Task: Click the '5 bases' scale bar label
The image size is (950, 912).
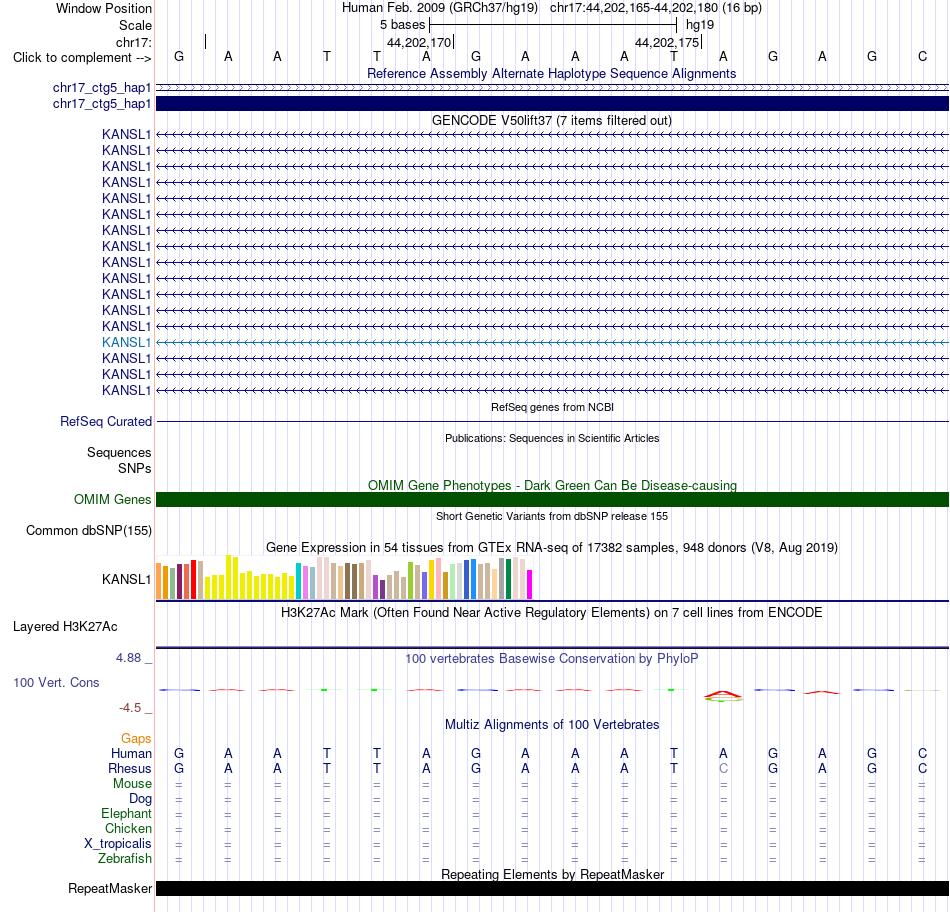Action: click(x=402, y=25)
